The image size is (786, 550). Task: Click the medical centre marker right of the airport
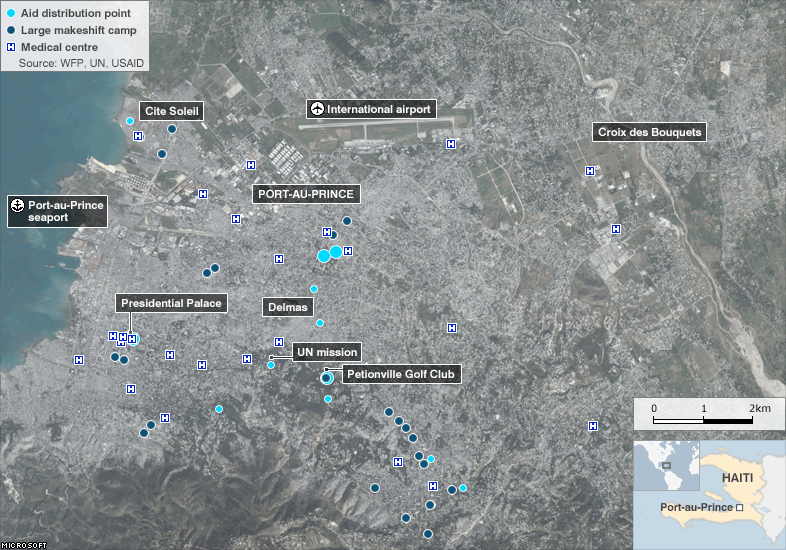tap(451, 144)
